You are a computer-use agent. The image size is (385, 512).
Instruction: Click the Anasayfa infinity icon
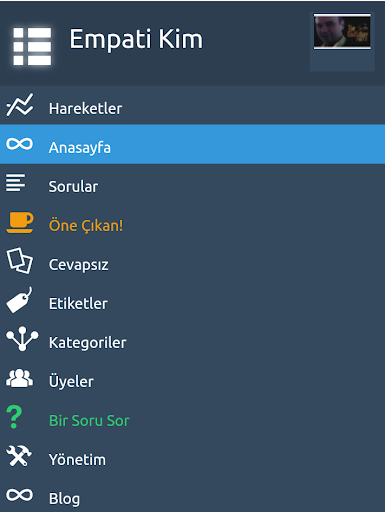[20, 144]
